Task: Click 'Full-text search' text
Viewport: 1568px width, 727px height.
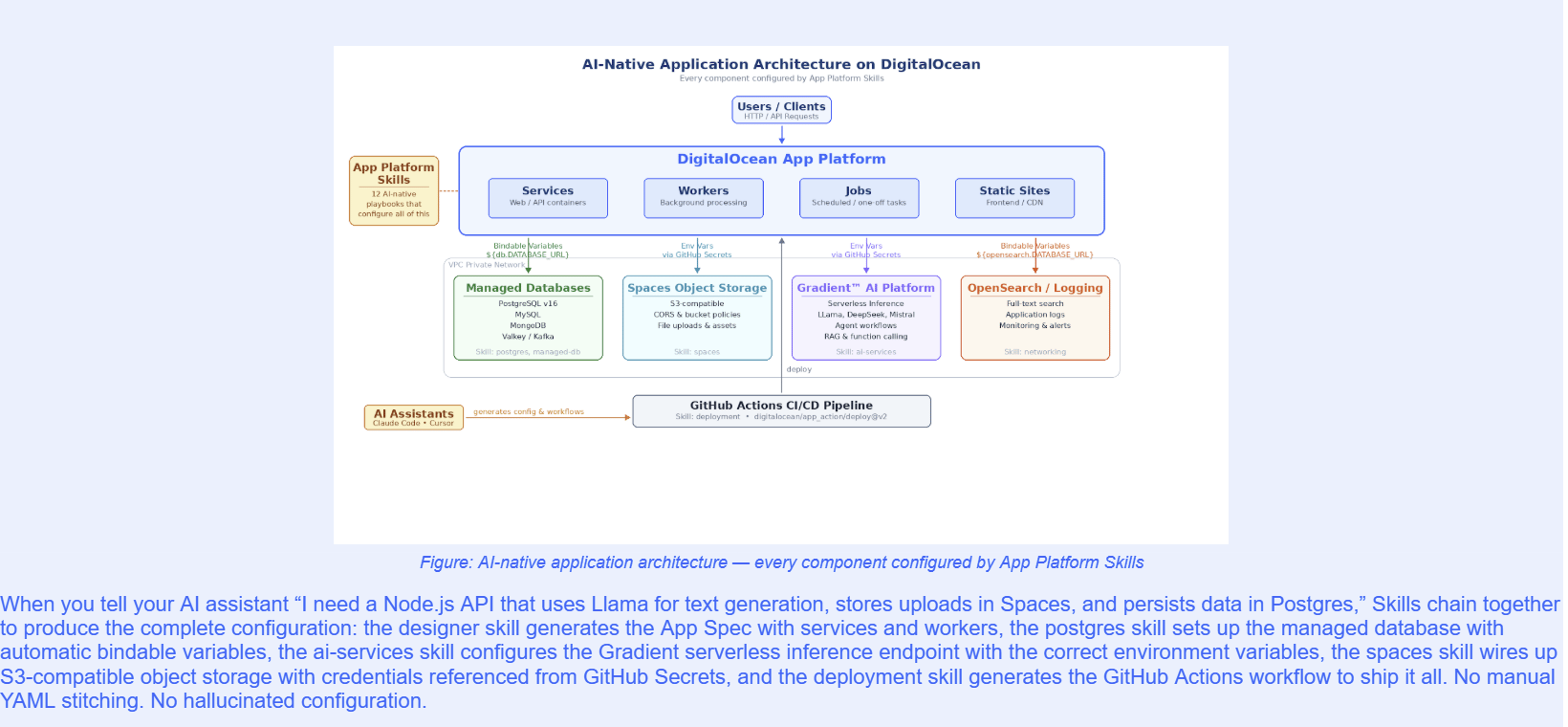Action: (1034, 303)
